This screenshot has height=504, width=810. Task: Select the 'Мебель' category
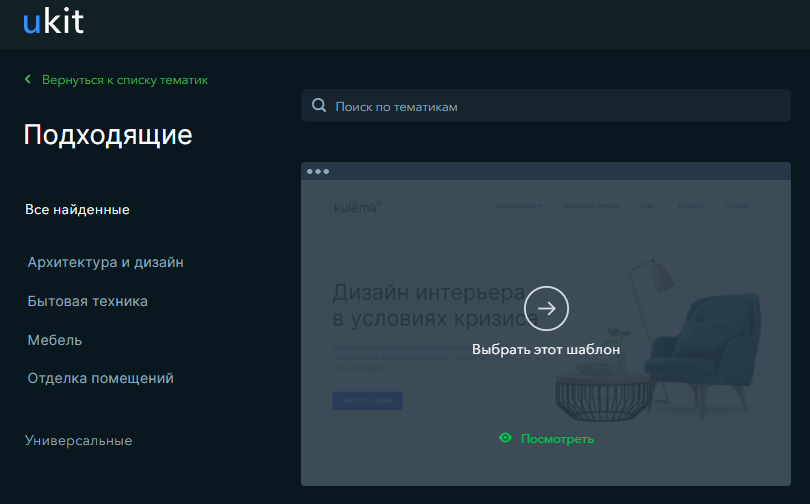coord(54,340)
